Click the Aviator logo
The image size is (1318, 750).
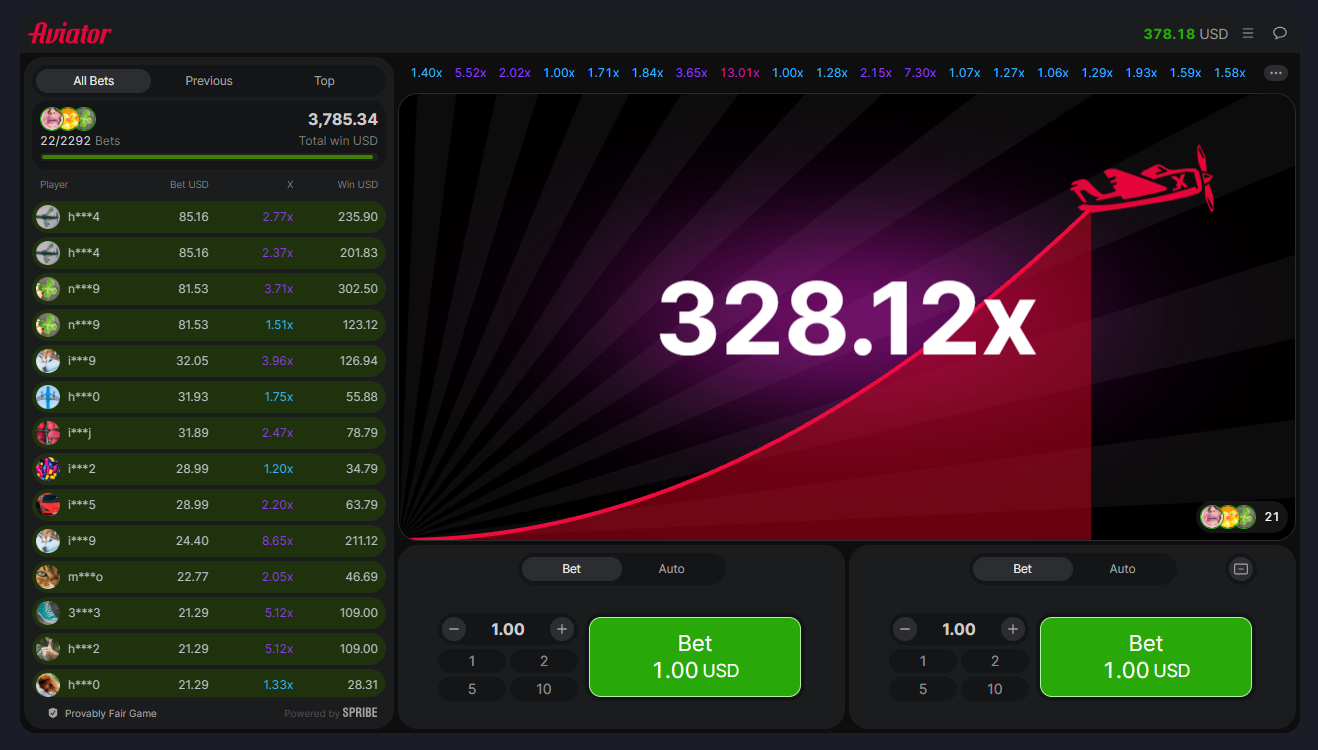pyautogui.click(x=70, y=33)
